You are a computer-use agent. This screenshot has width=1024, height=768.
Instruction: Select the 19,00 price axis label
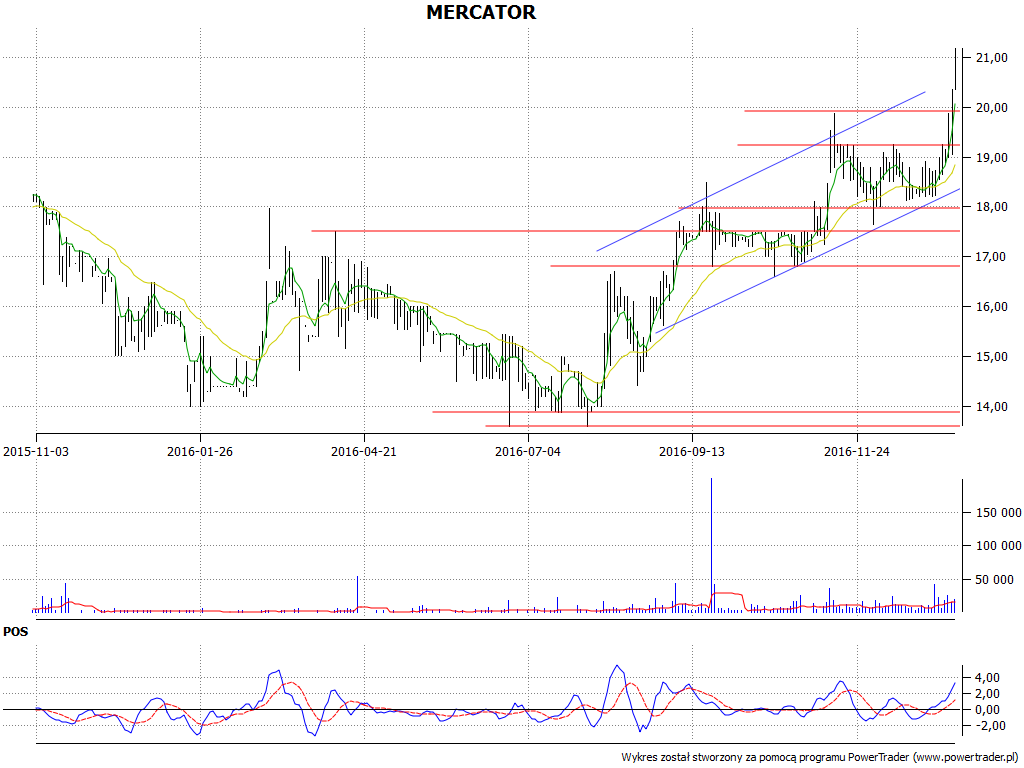[991, 157]
